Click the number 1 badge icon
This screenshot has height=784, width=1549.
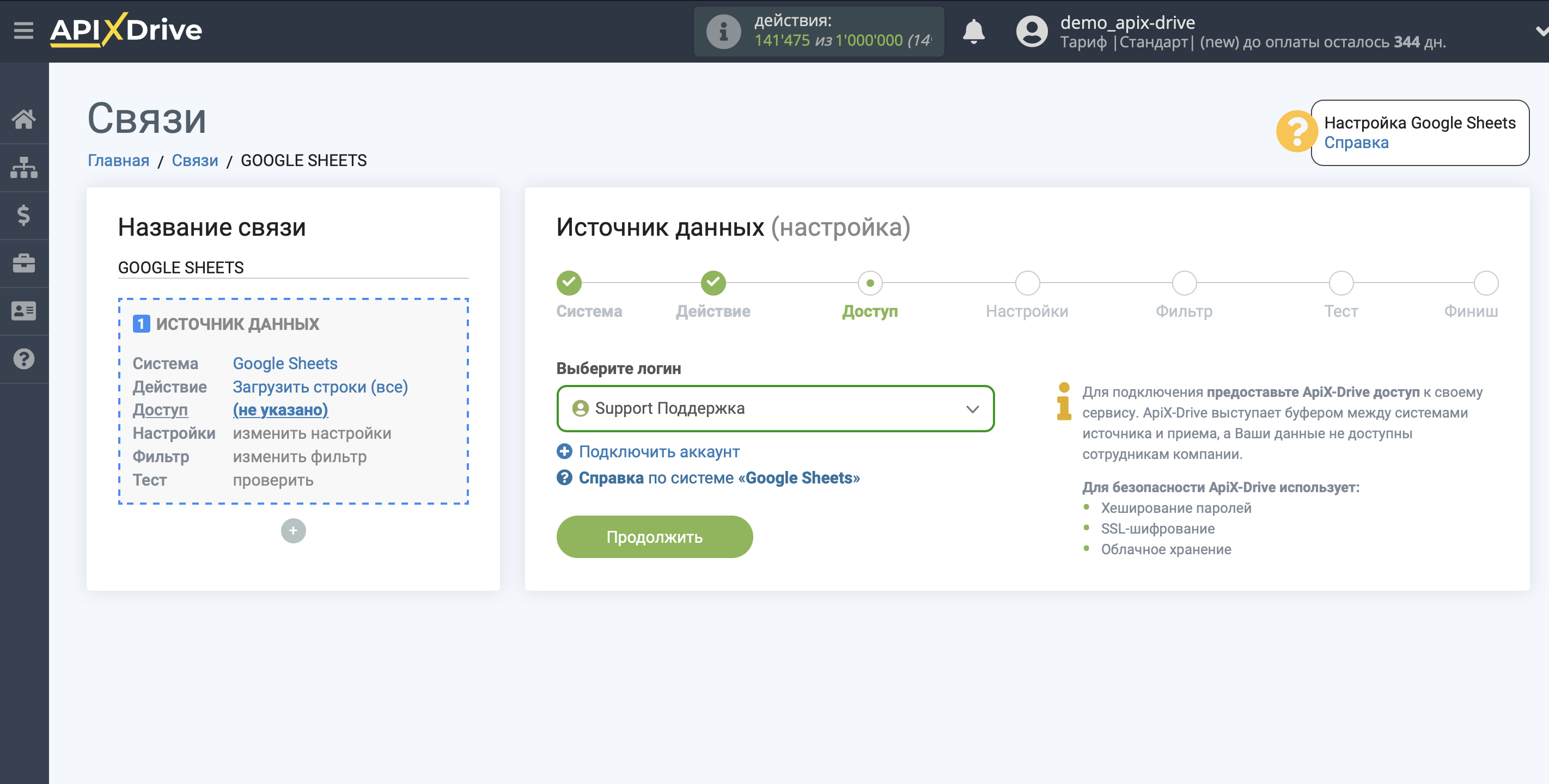click(141, 324)
